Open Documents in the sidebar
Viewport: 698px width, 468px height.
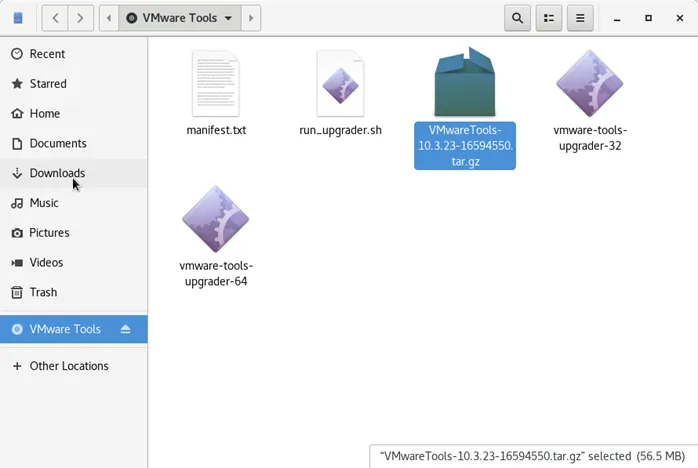tap(73, 143)
